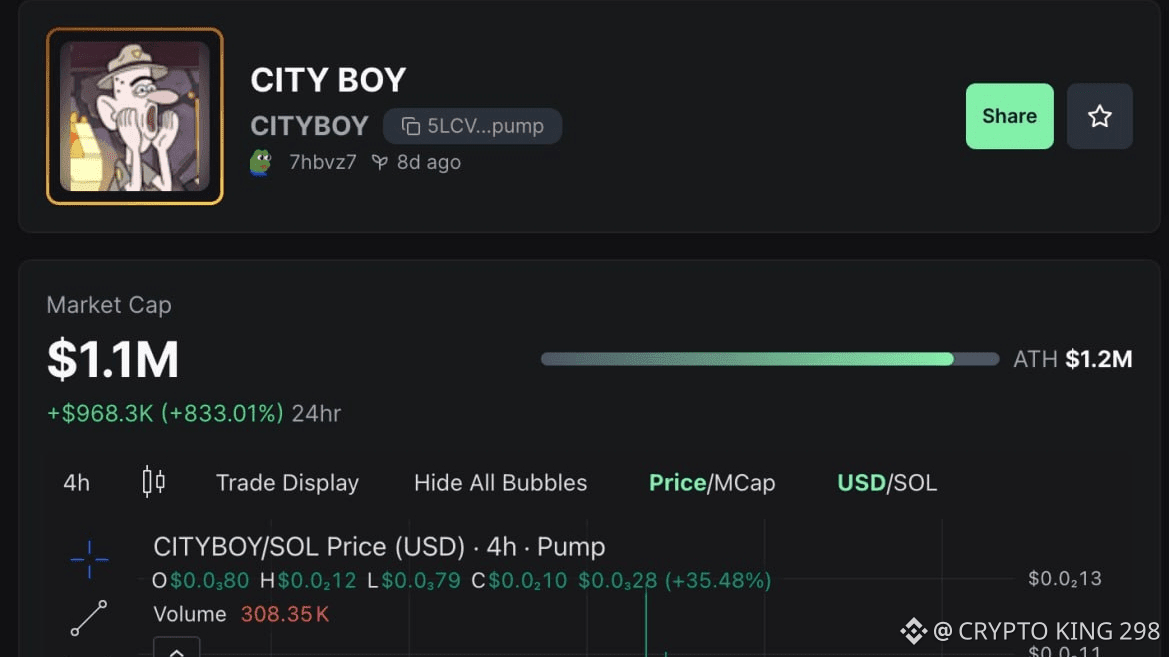This screenshot has width=1169, height=657.
Task: Select the trend line drawing tool
Action: pyautogui.click(x=89, y=618)
